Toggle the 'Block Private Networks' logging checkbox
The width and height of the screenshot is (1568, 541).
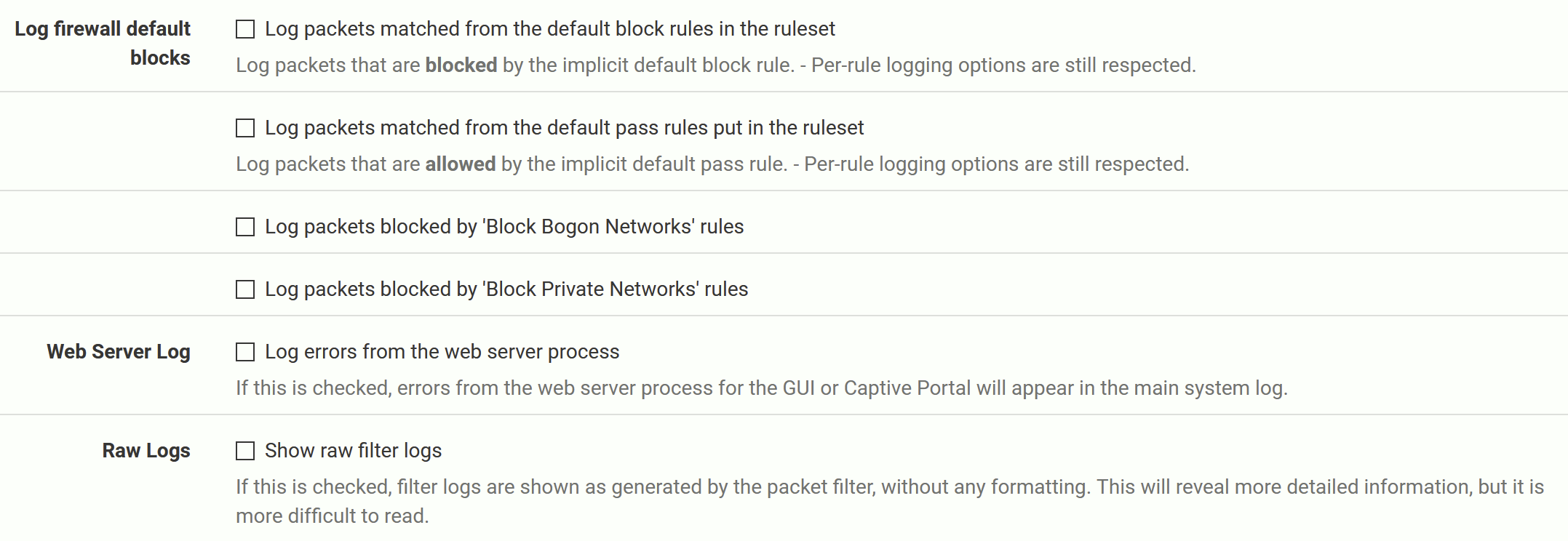pos(245,289)
